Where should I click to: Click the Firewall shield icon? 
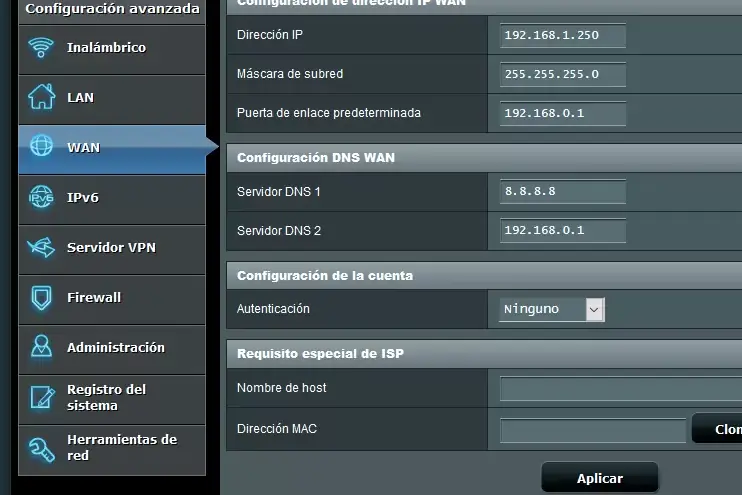click(42, 298)
